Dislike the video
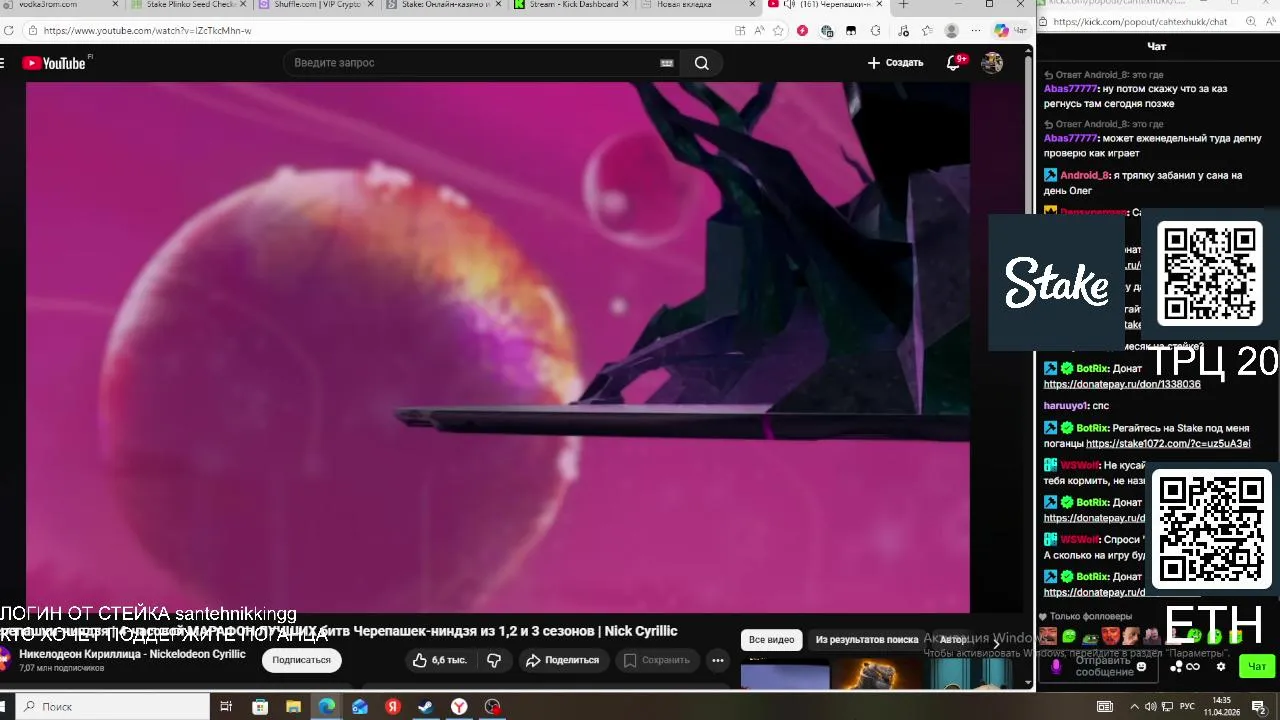 pos(494,660)
